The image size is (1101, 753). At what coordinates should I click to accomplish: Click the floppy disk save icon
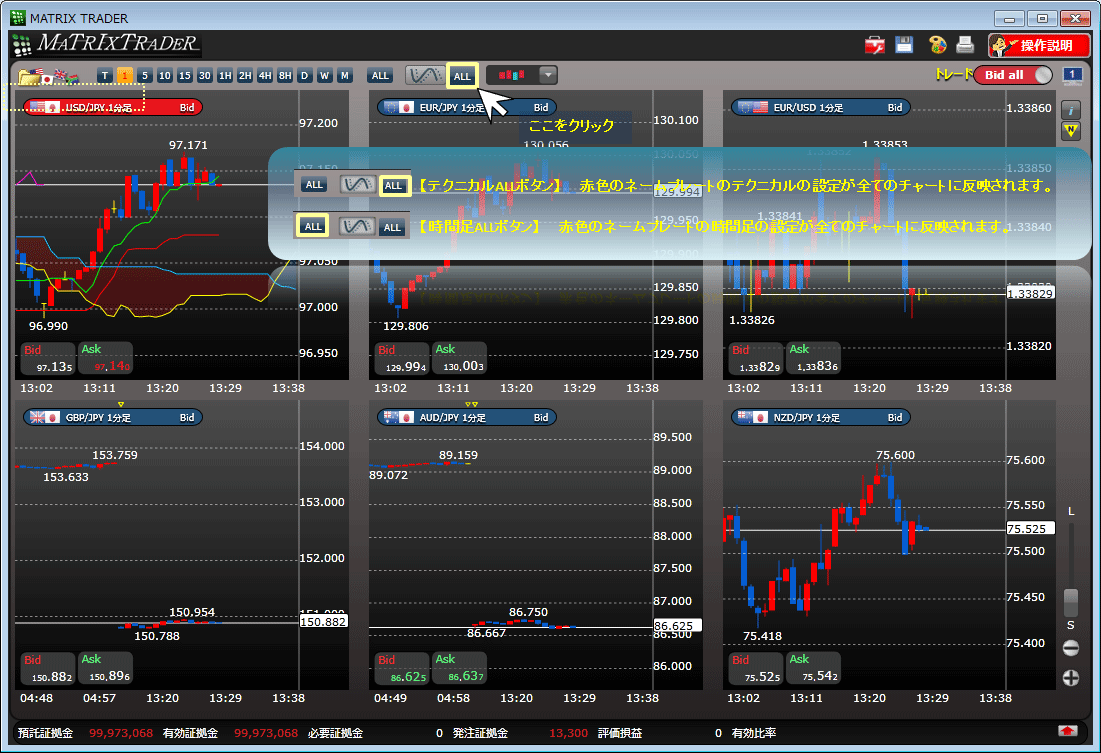tap(904, 45)
